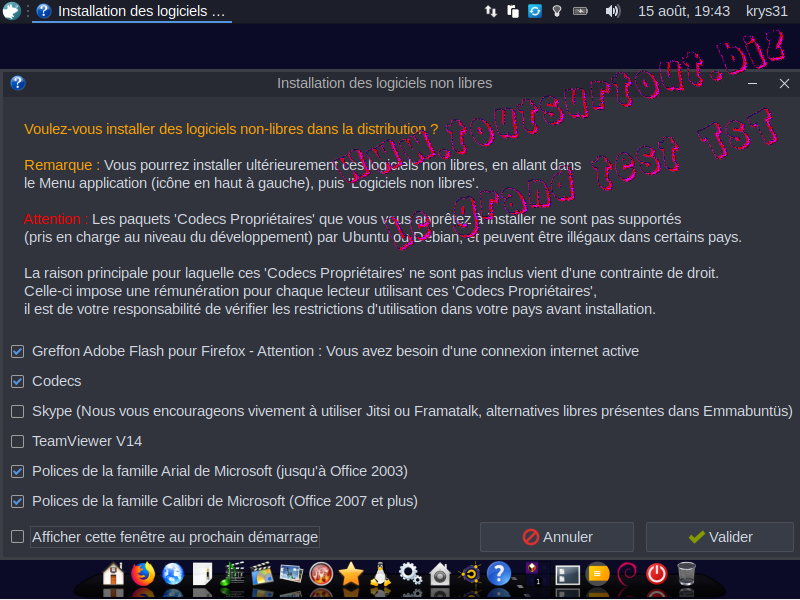This screenshot has height=600, width=800.
Task: Check 'Afficher cette fenêtre au prochain démarrage'
Action: pyautogui.click(x=18, y=537)
